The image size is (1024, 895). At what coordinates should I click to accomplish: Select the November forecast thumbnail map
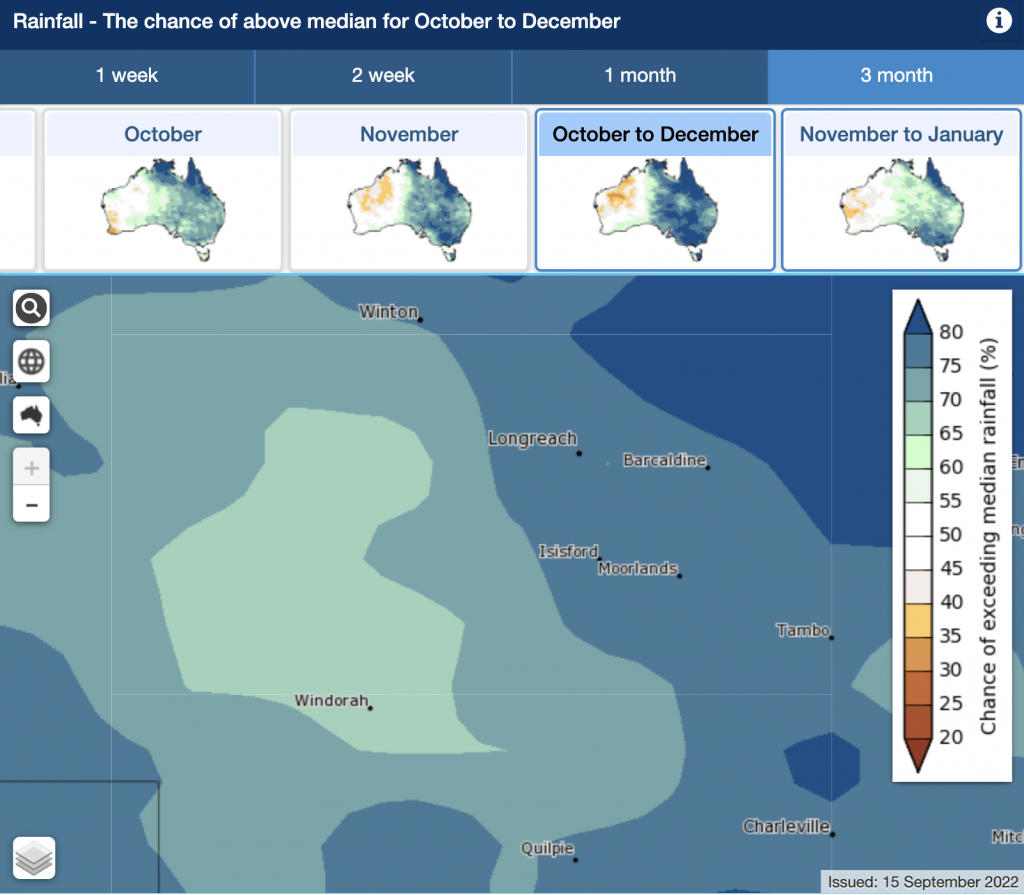(x=408, y=205)
